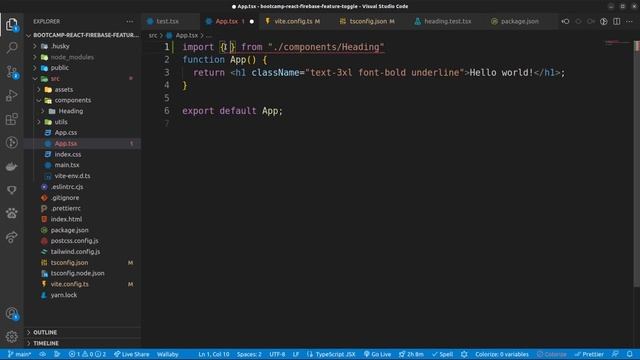Image resolution: width=640 pixels, height=360 pixels.
Task: Toggle Go Live server
Action: pyautogui.click(x=377, y=354)
